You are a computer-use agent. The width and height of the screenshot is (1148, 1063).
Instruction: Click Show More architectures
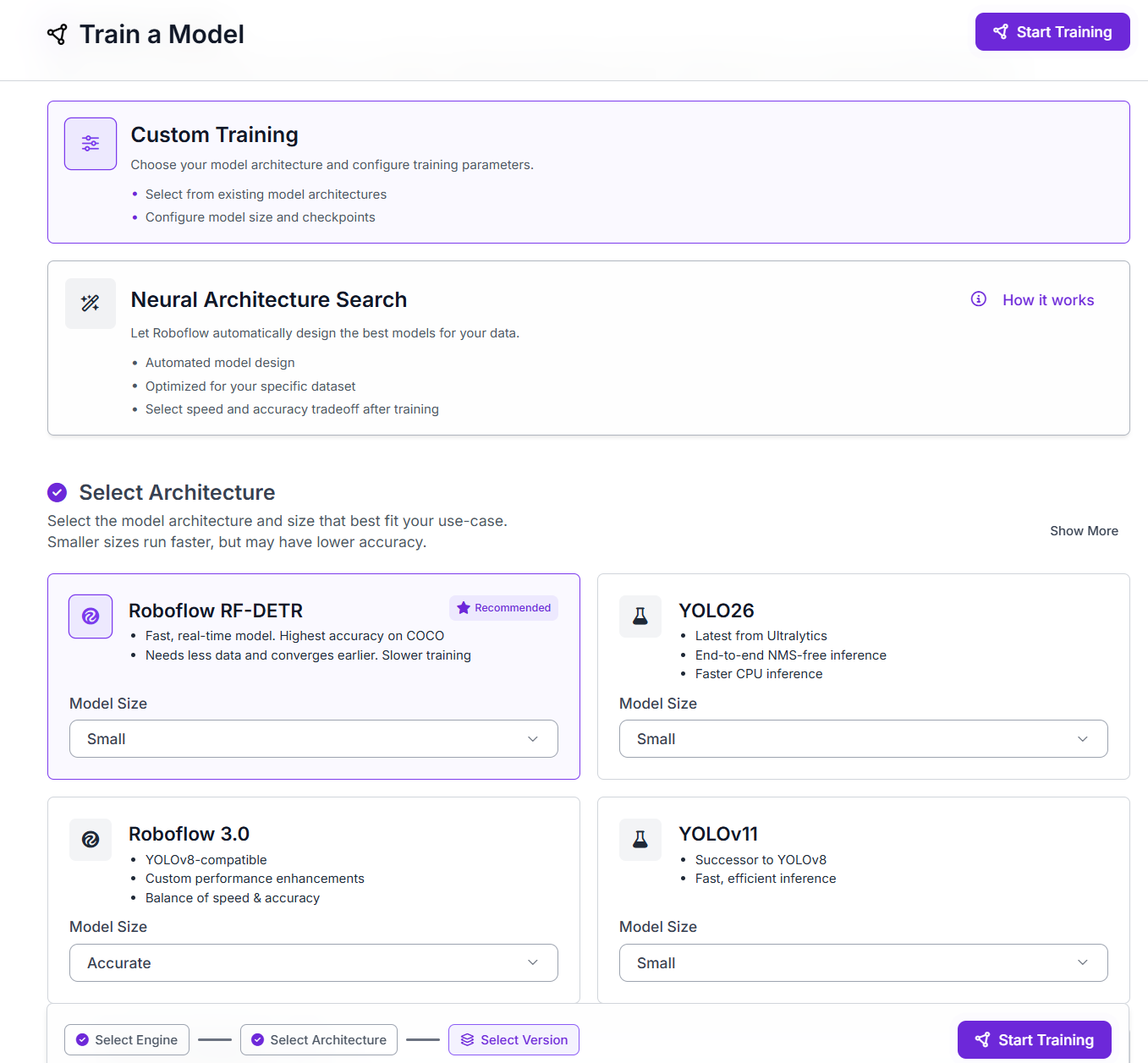(x=1085, y=531)
